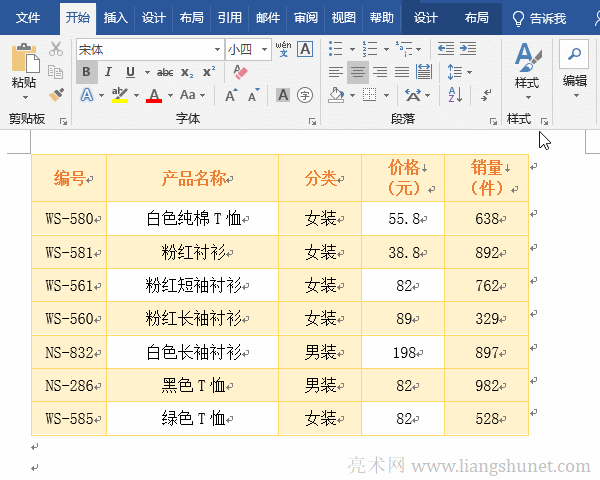Increase indent of the paragraph
600x480 pixels.
(467, 49)
